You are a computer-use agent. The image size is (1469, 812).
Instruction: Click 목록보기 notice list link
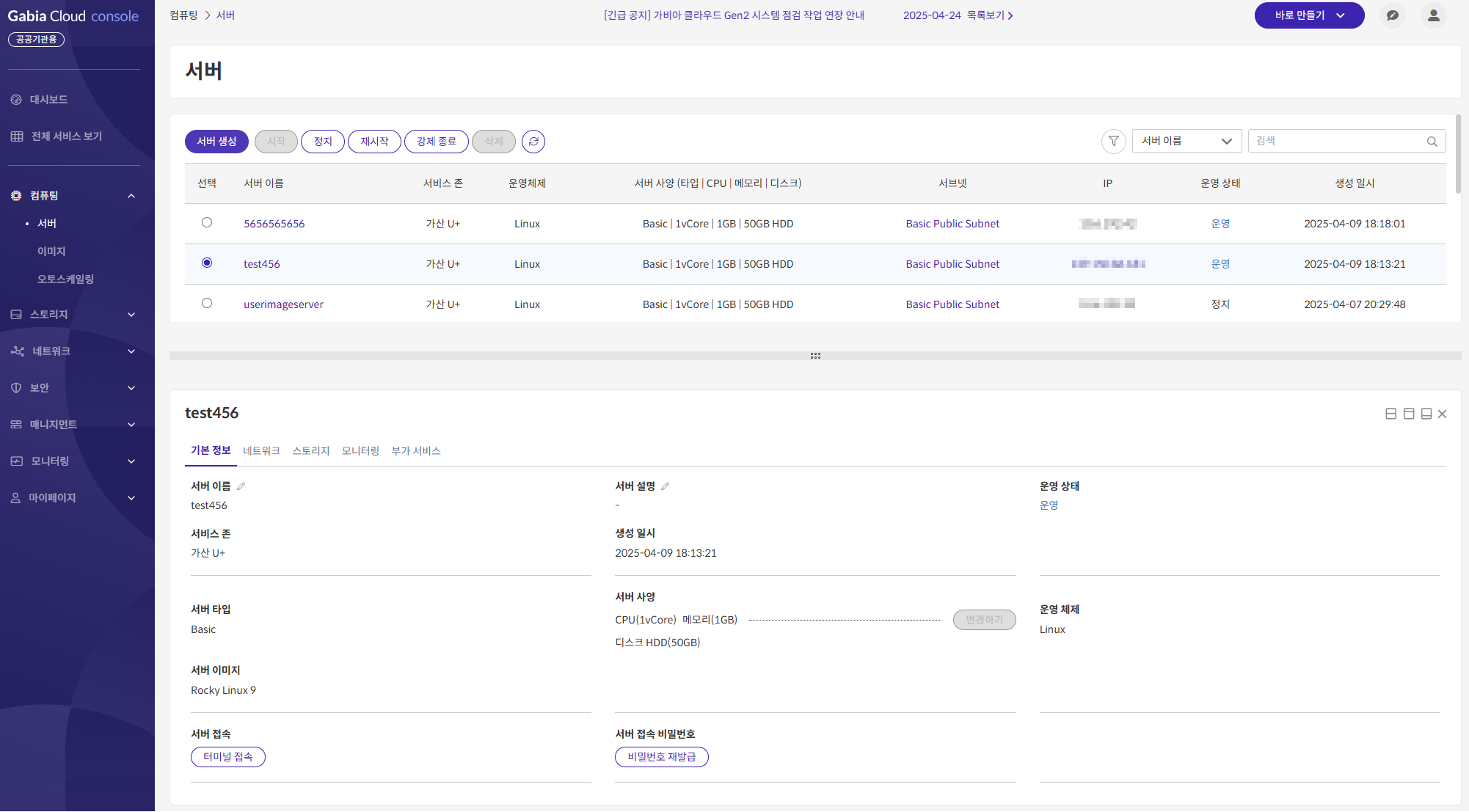990,15
